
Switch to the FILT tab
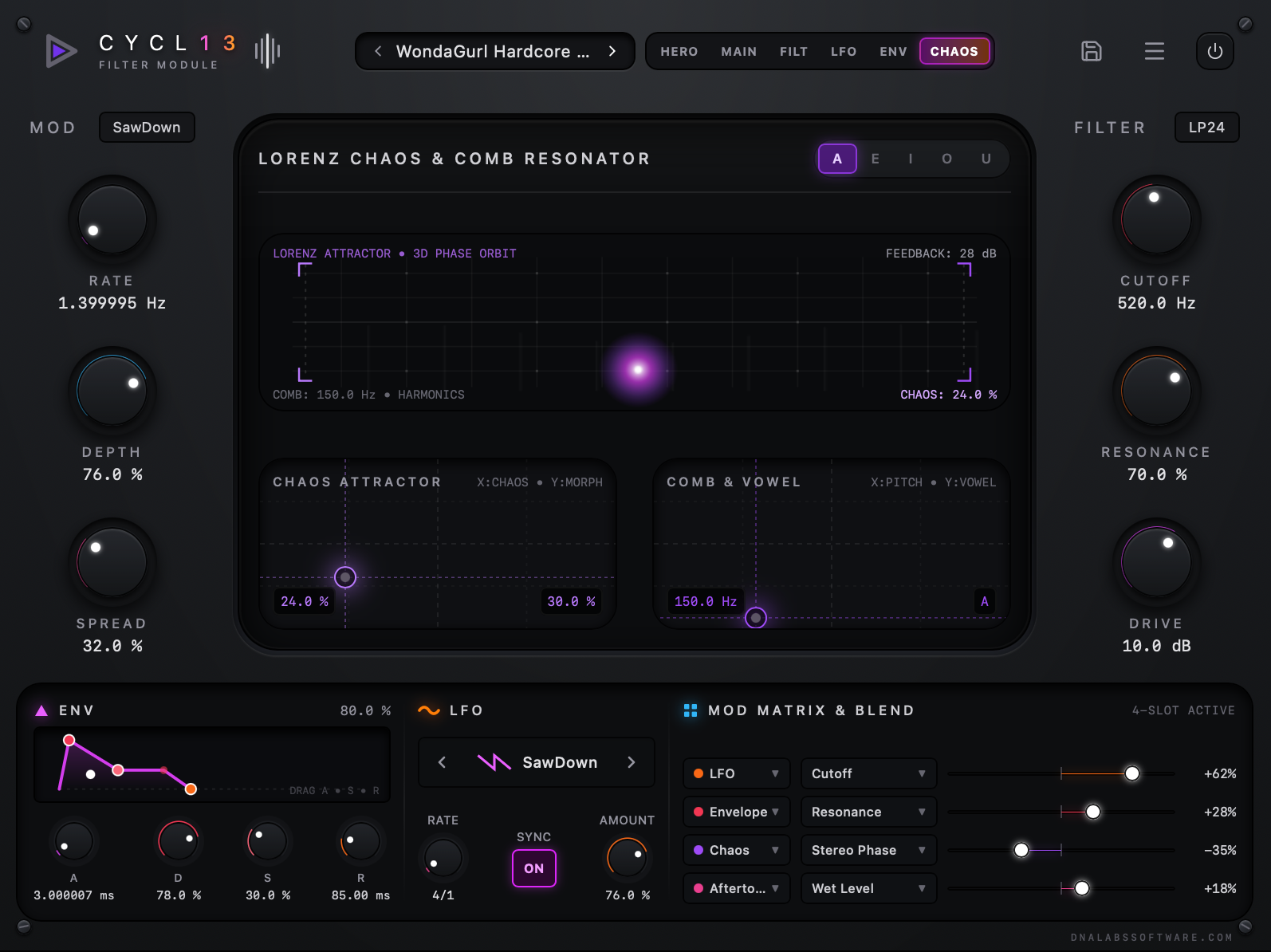point(793,51)
